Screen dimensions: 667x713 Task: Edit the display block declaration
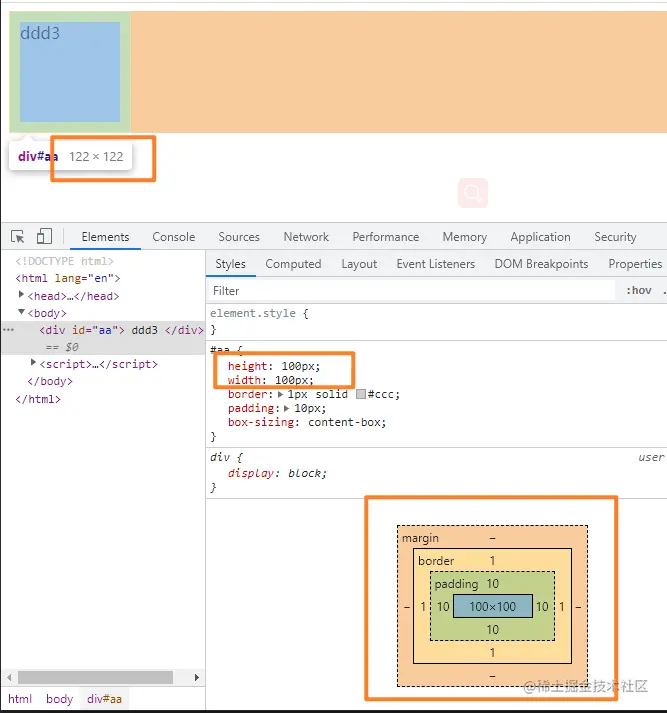coord(277,473)
